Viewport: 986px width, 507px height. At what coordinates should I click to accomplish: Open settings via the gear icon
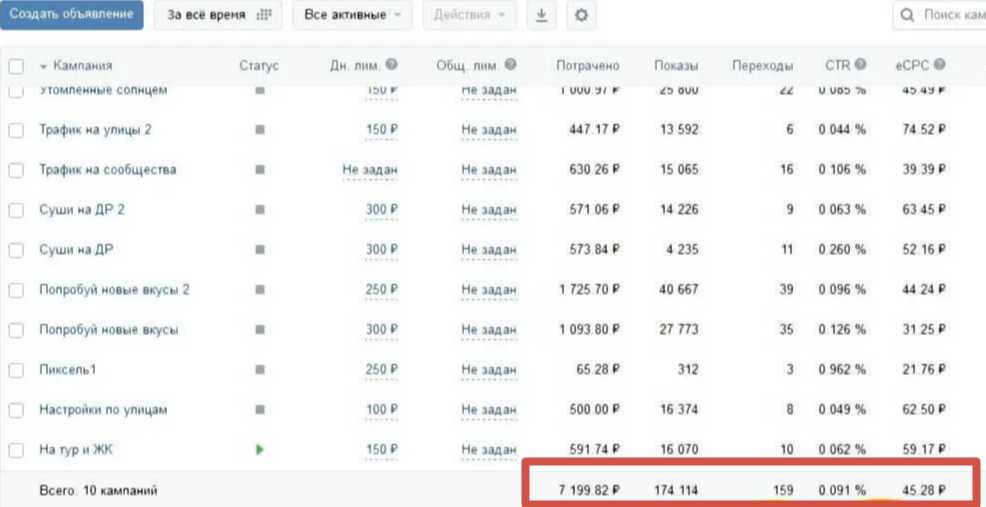[581, 16]
